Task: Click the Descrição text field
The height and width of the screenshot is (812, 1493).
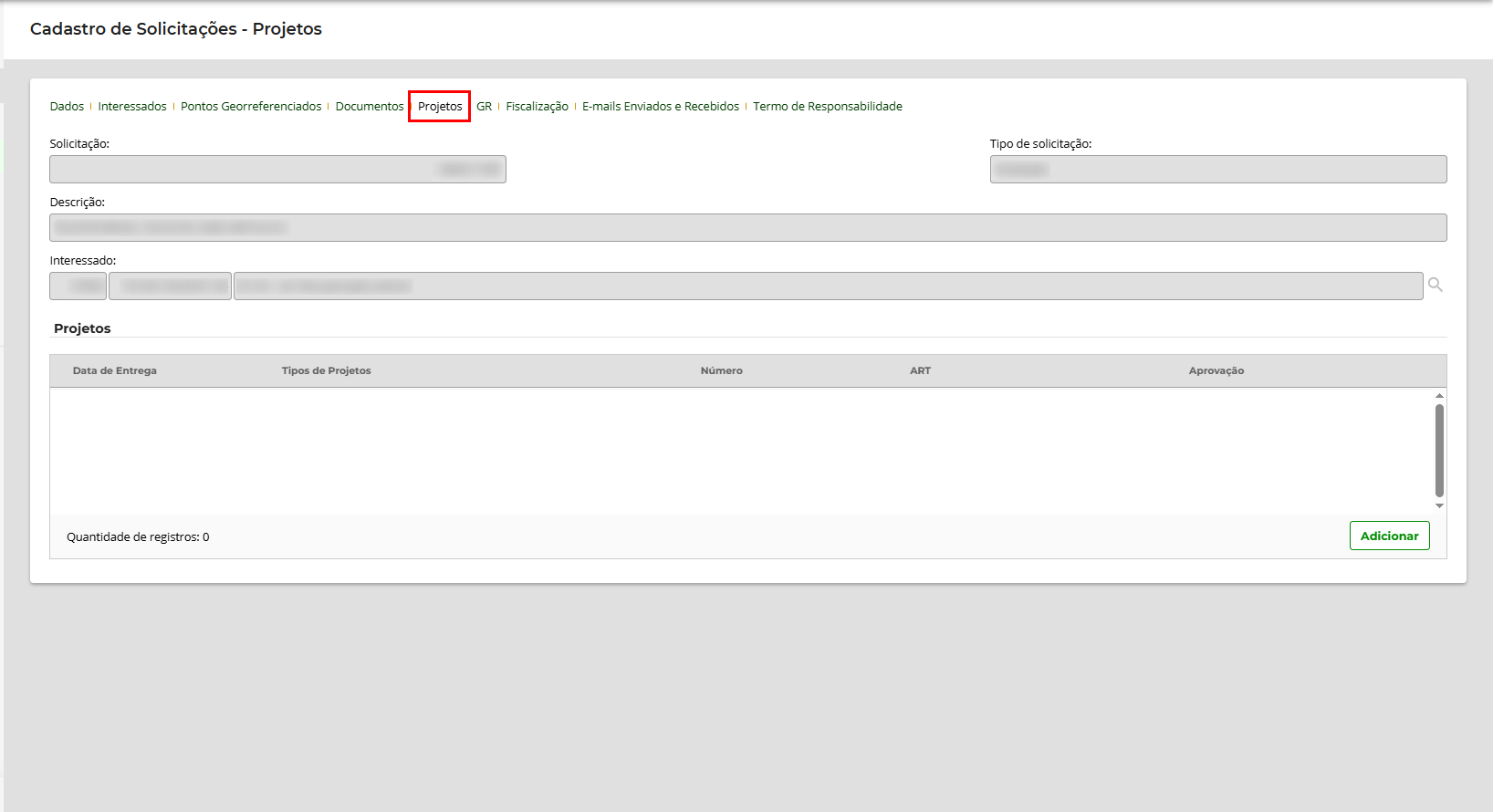Action: 747,228
